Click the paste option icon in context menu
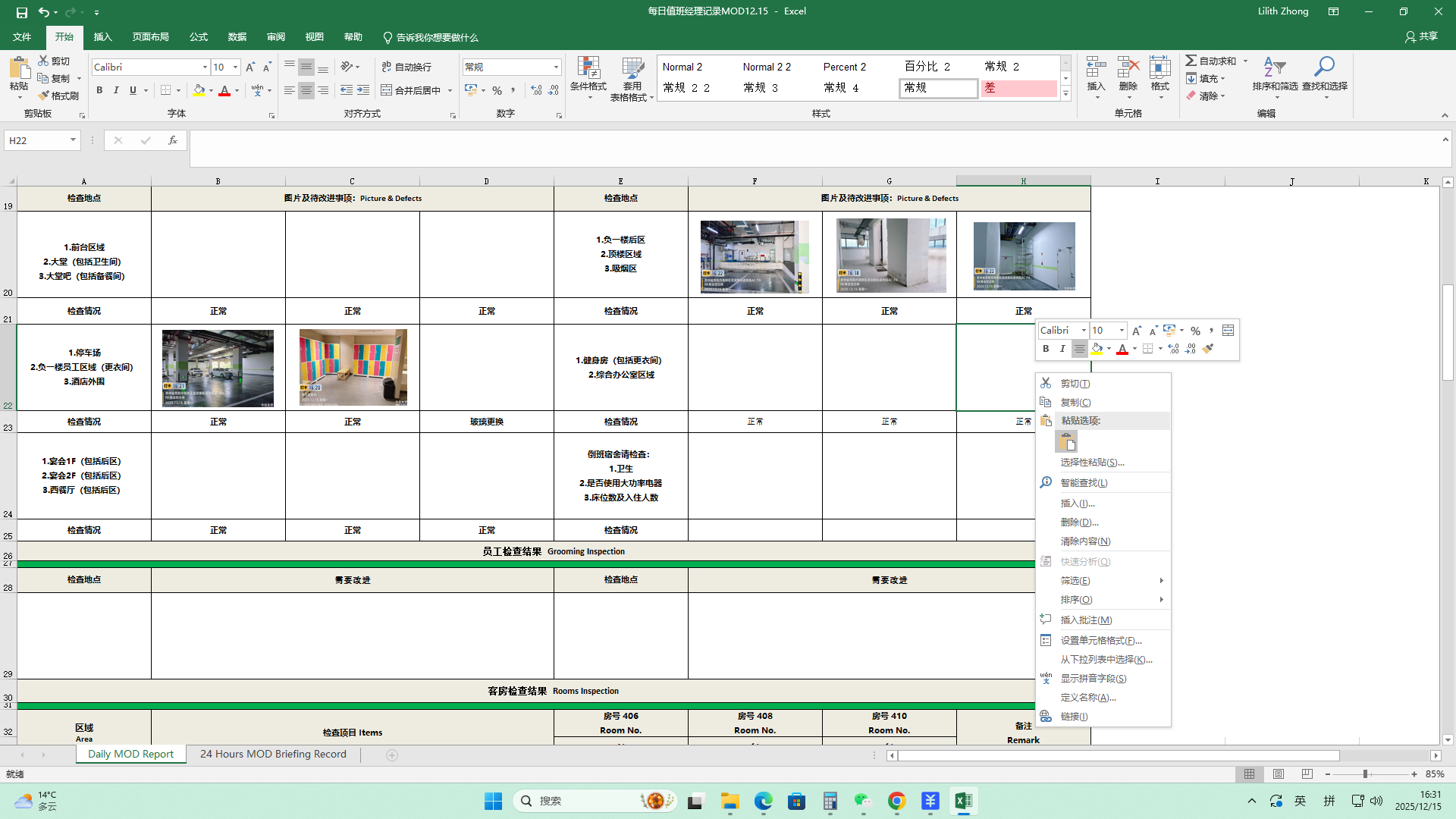1456x819 pixels. [1066, 441]
